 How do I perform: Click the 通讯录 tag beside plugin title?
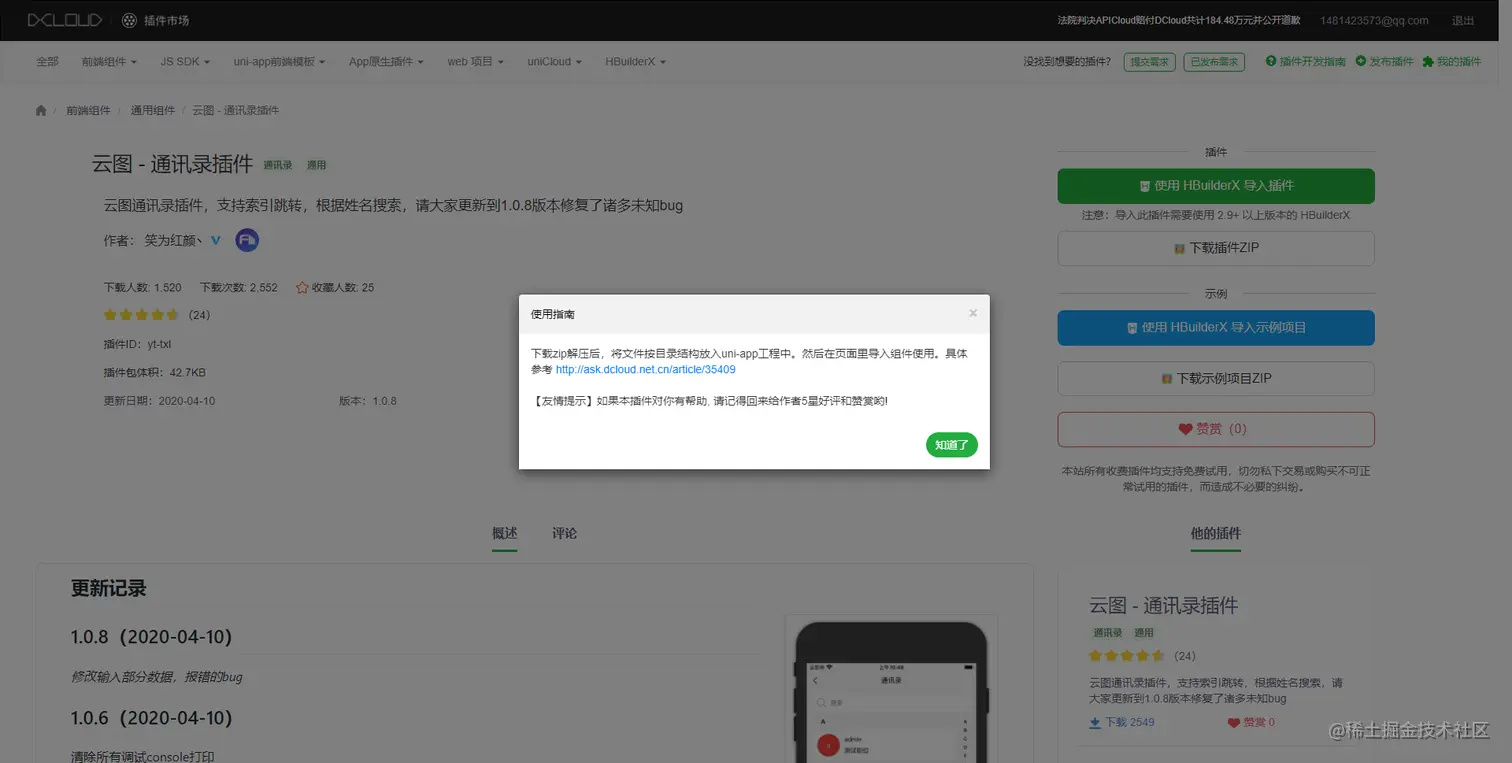tap(278, 165)
